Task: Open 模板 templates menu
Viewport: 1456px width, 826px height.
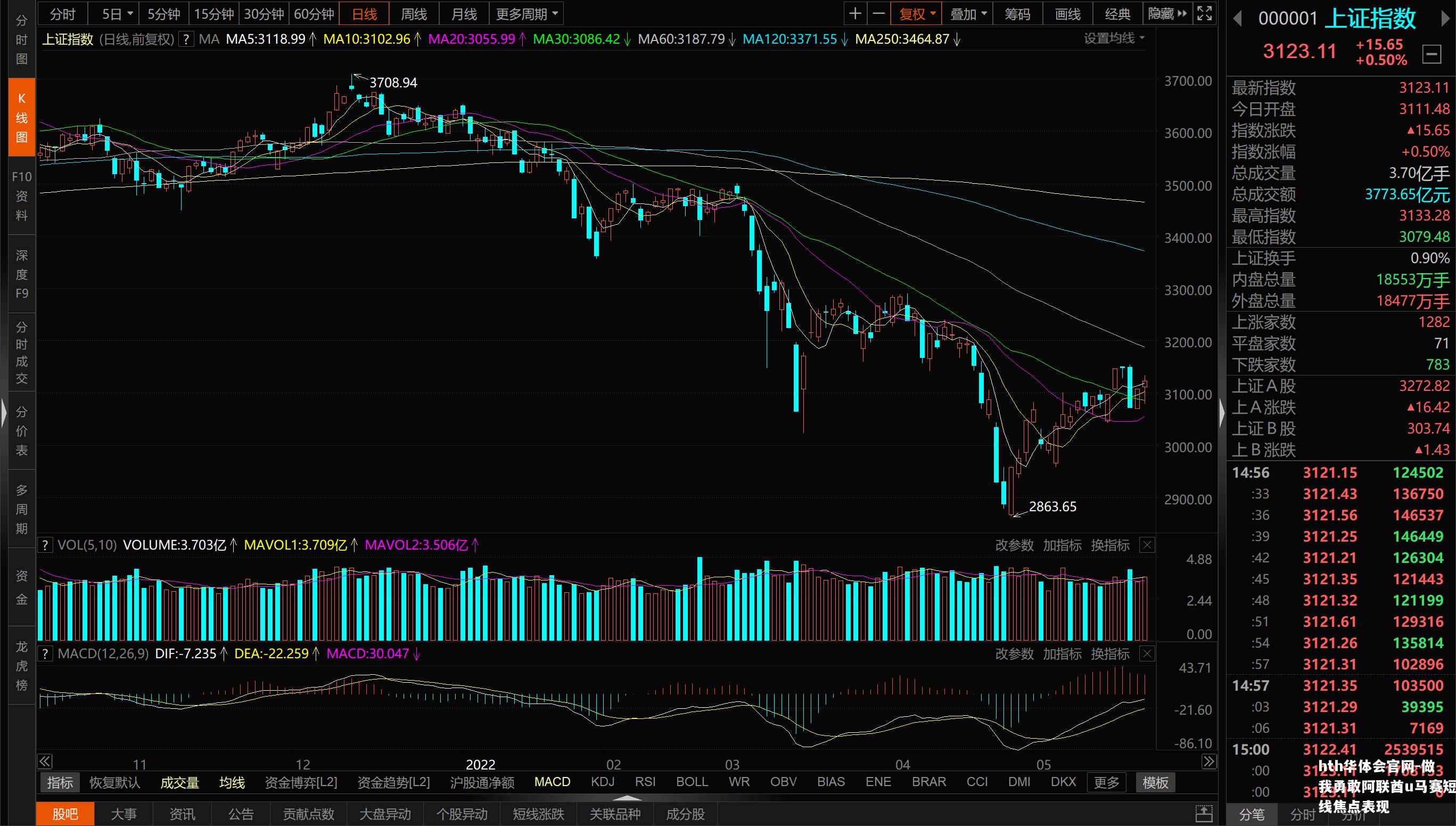Action: pos(1155,783)
